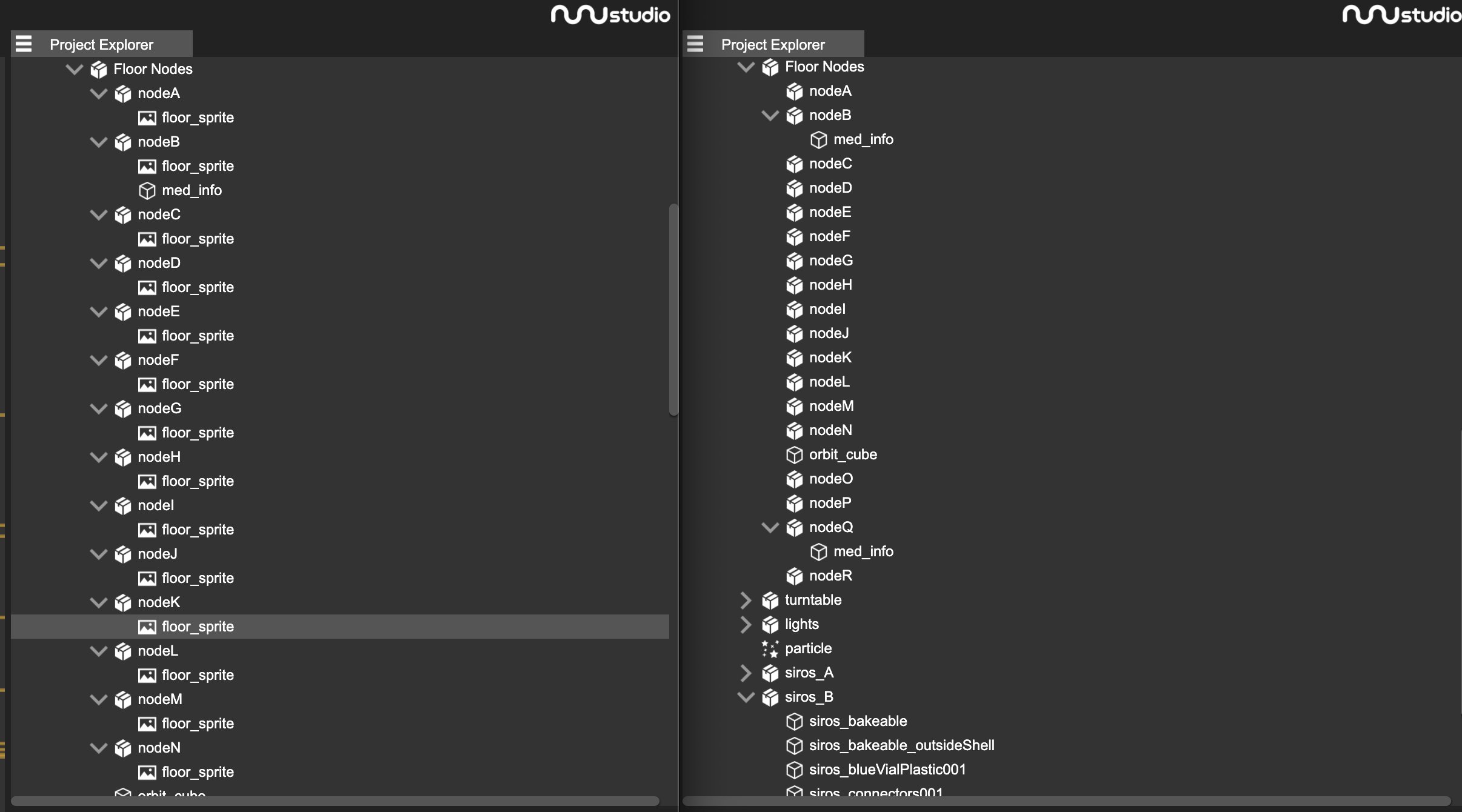Click hamburger menu icon in right panel
The image size is (1462, 812).
tap(695, 44)
